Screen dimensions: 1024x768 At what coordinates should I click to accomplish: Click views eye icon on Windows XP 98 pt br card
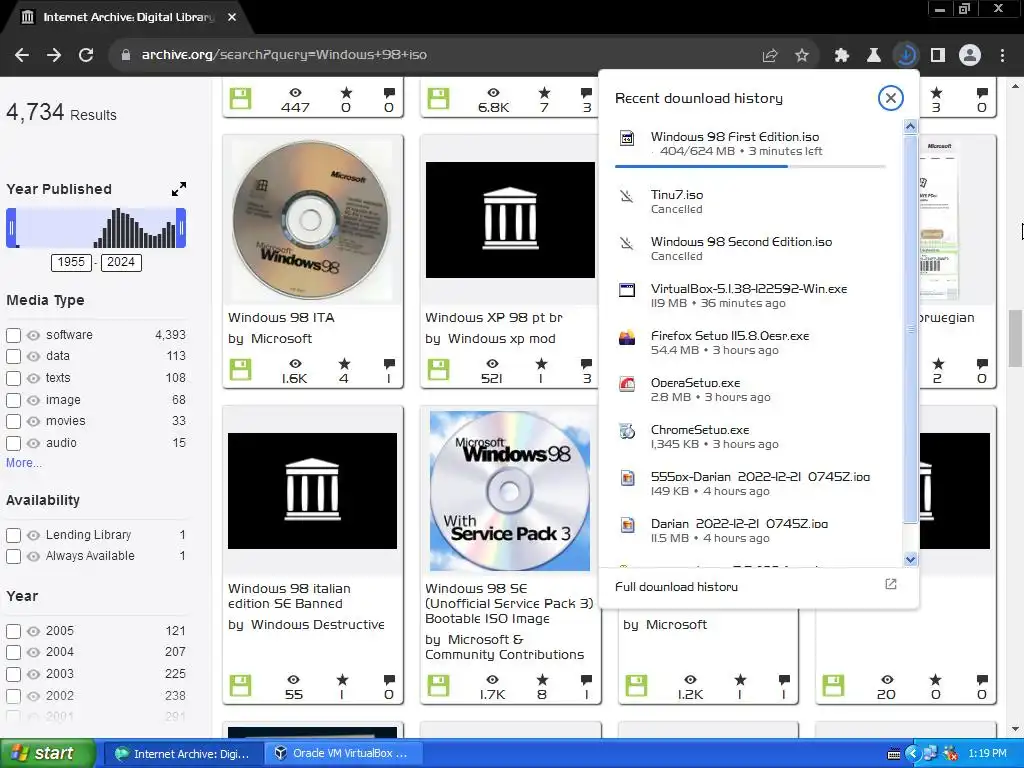(x=492, y=364)
